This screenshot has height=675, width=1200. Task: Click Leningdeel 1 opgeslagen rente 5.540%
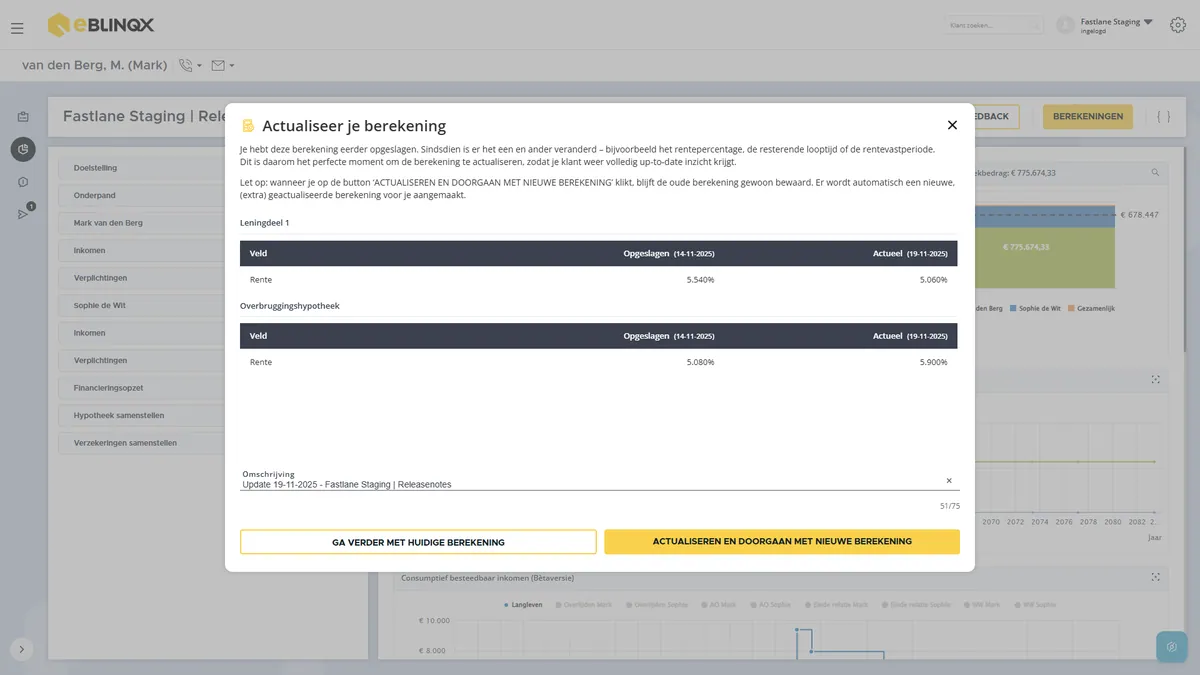coord(700,280)
